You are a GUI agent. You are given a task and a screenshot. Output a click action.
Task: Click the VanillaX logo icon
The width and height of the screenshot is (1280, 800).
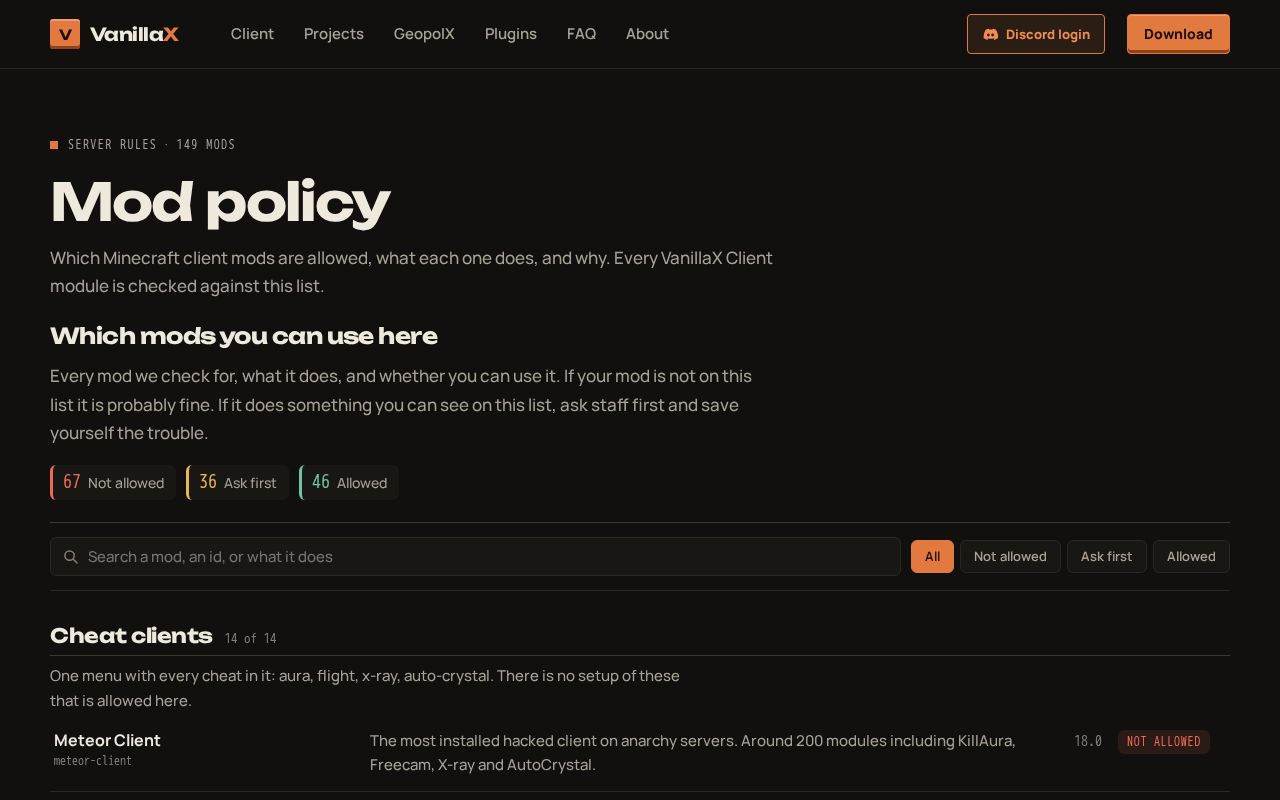click(x=65, y=34)
